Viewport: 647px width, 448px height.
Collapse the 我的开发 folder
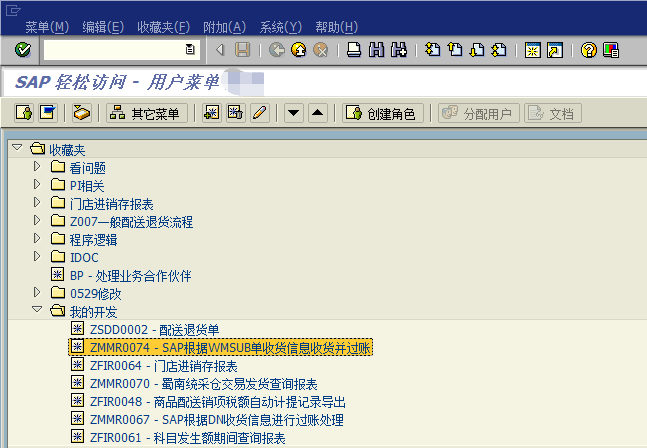click(37, 309)
